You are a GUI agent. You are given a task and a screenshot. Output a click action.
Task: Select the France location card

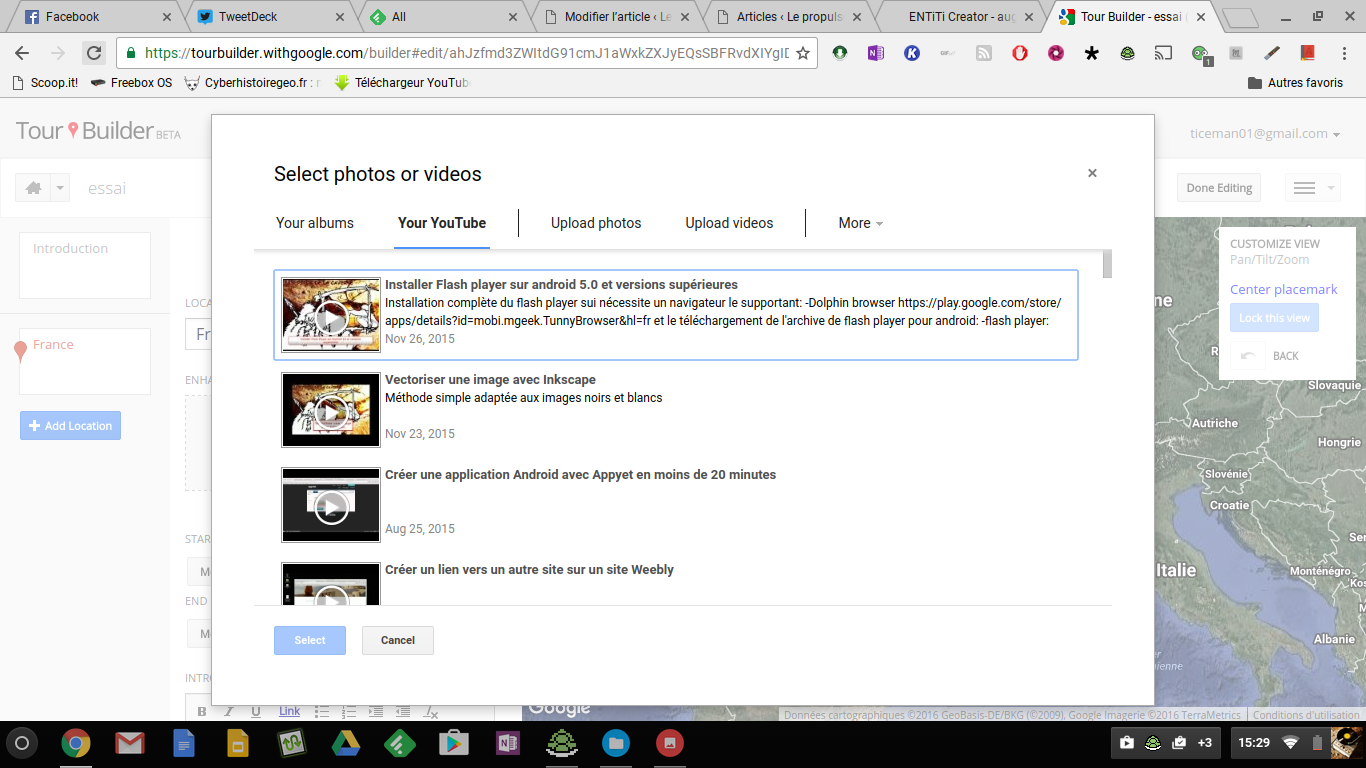85,361
